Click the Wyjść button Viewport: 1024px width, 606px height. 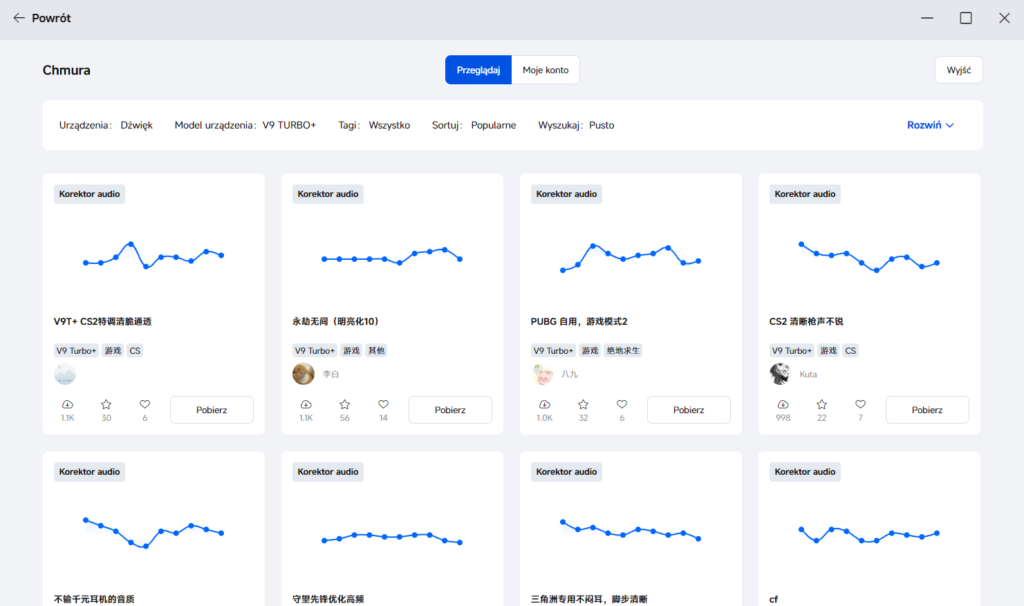pyautogui.click(x=959, y=70)
